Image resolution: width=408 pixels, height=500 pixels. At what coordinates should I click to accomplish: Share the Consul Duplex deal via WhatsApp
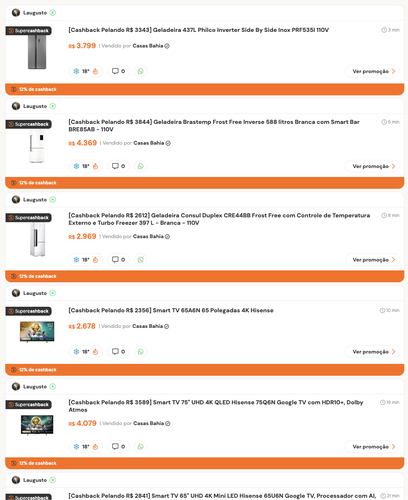pos(140,259)
